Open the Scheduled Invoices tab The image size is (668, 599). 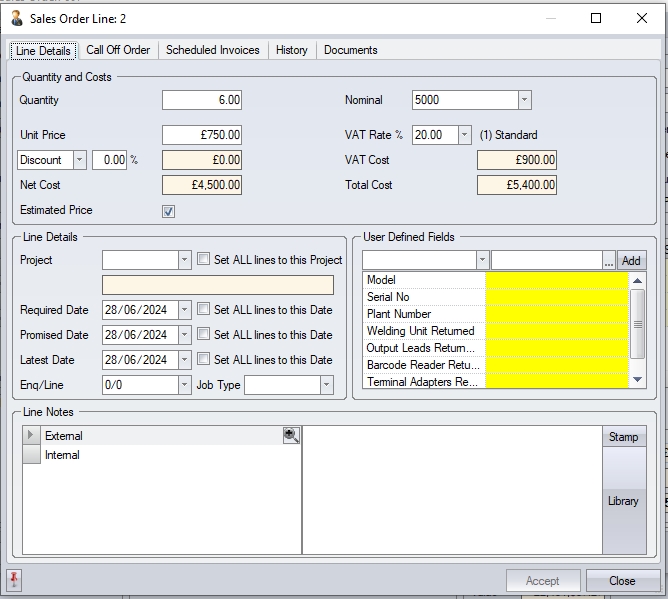point(212,50)
